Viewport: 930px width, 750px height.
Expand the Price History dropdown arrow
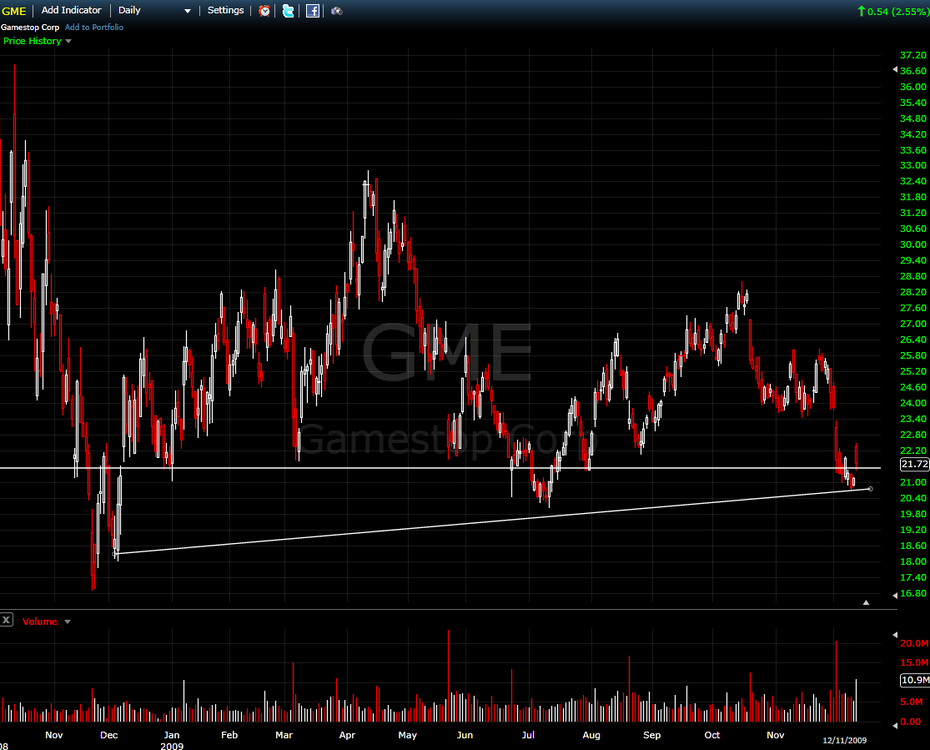coord(68,41)
